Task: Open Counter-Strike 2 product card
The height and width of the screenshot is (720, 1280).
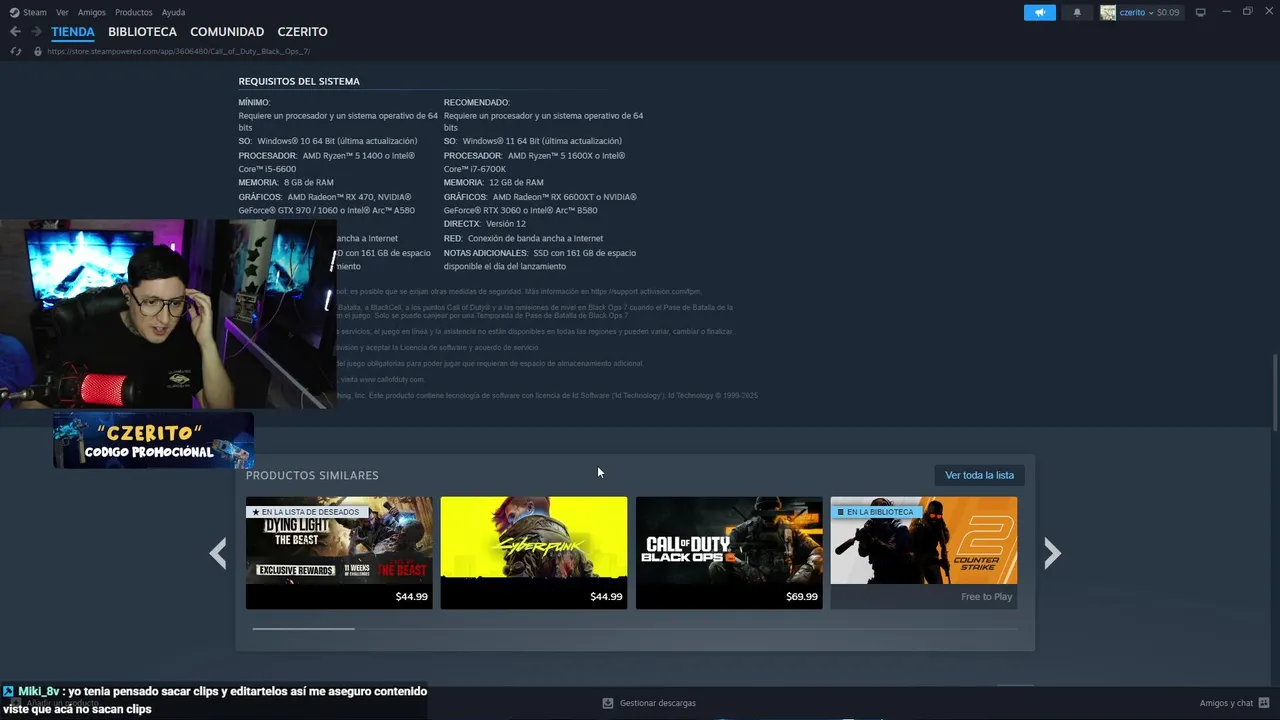Action: click(x=924, y=552)
